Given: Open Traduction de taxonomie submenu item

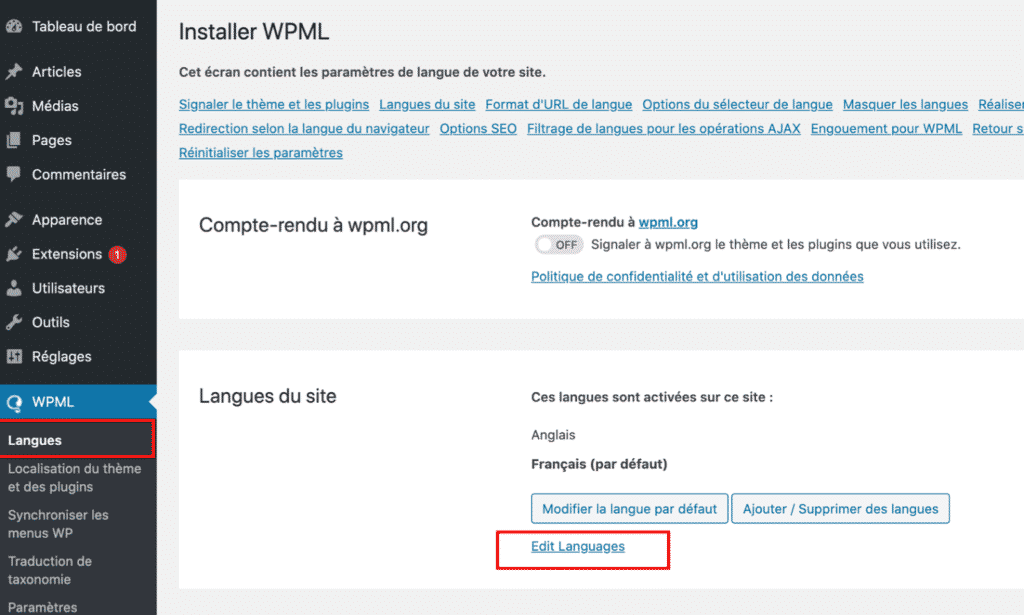Looking at the screenshot, I should point(50,570).
